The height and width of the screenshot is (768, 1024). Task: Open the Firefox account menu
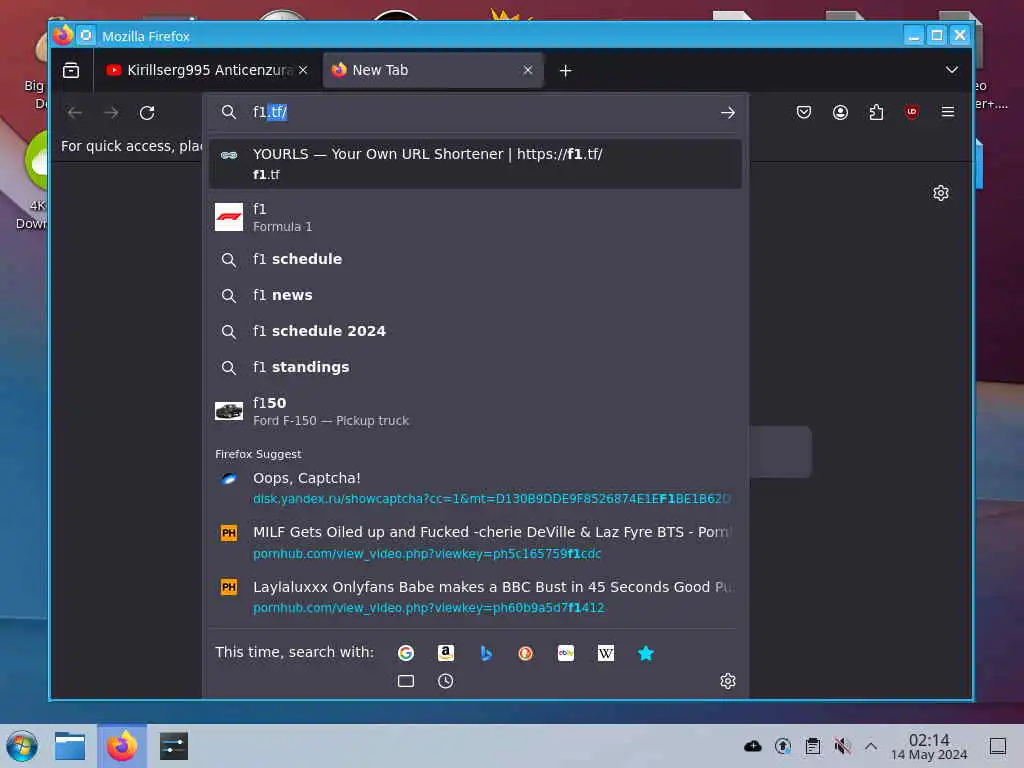click(840, 112)
